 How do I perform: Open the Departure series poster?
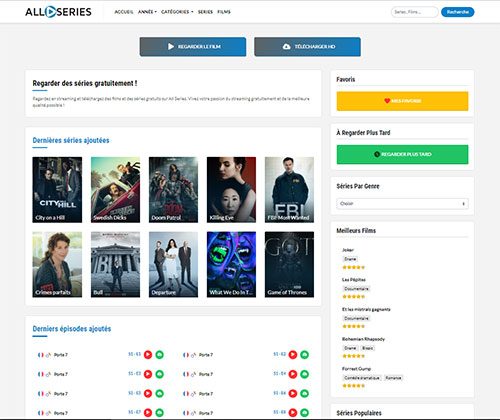173,264
